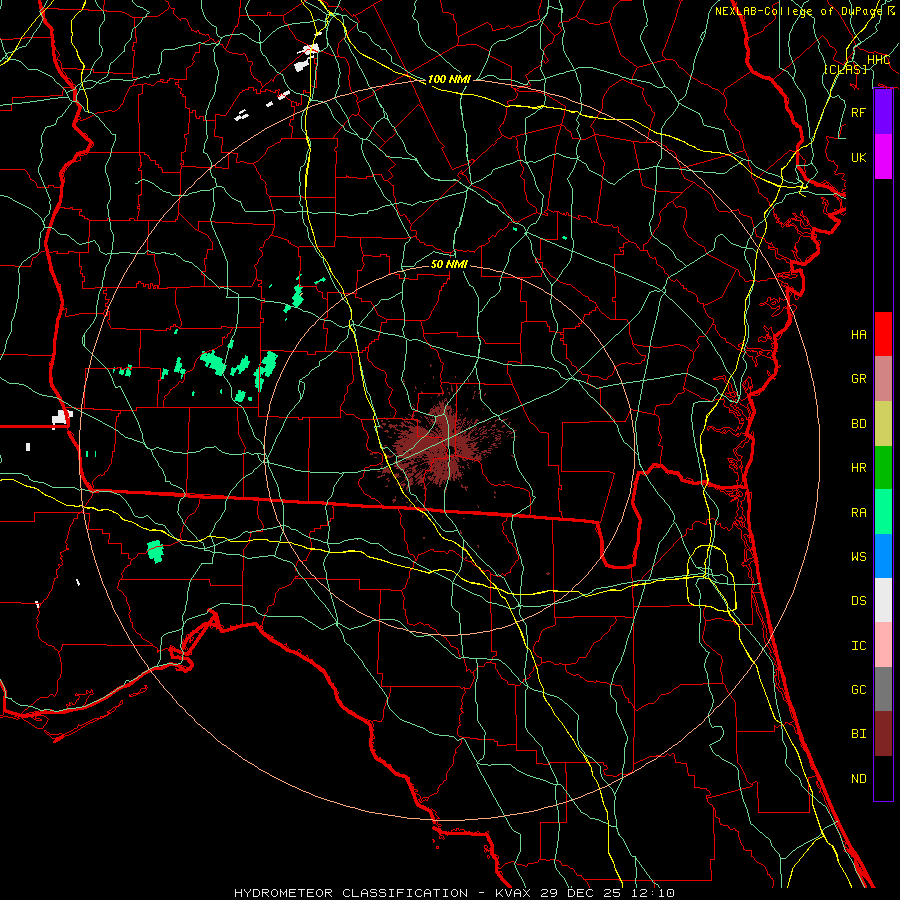Click the HYDROMETEOR CLASSIFICATION title text

coord(351,893)
